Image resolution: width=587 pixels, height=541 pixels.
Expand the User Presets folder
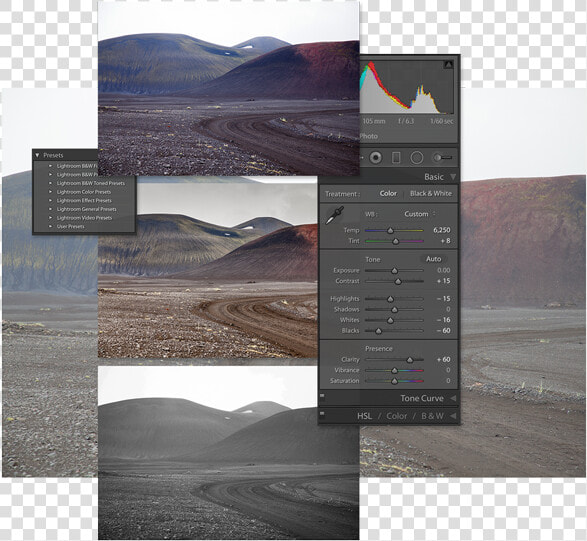click(51, 226)
